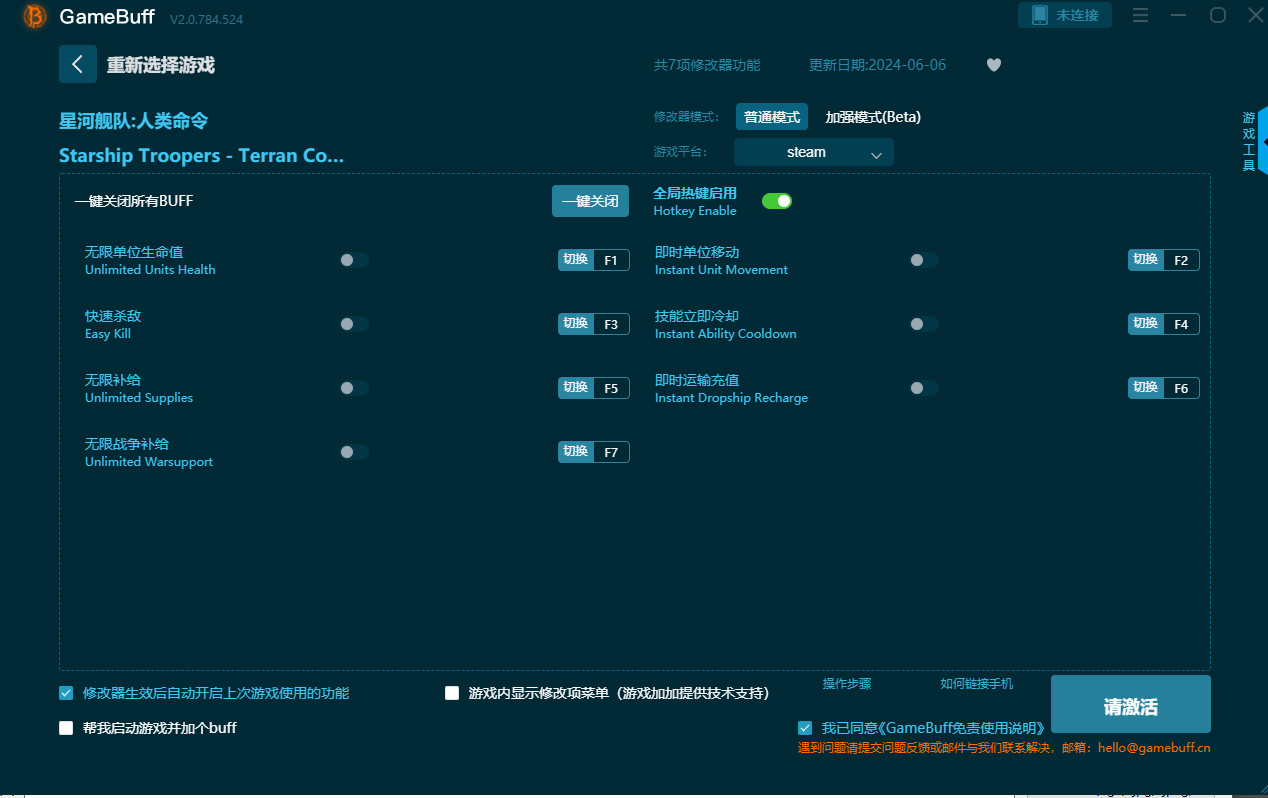Screen dimensions: 1268x798
Task: Toggle Unlimited Units Health switch
Action: click(x=354, y=260)
